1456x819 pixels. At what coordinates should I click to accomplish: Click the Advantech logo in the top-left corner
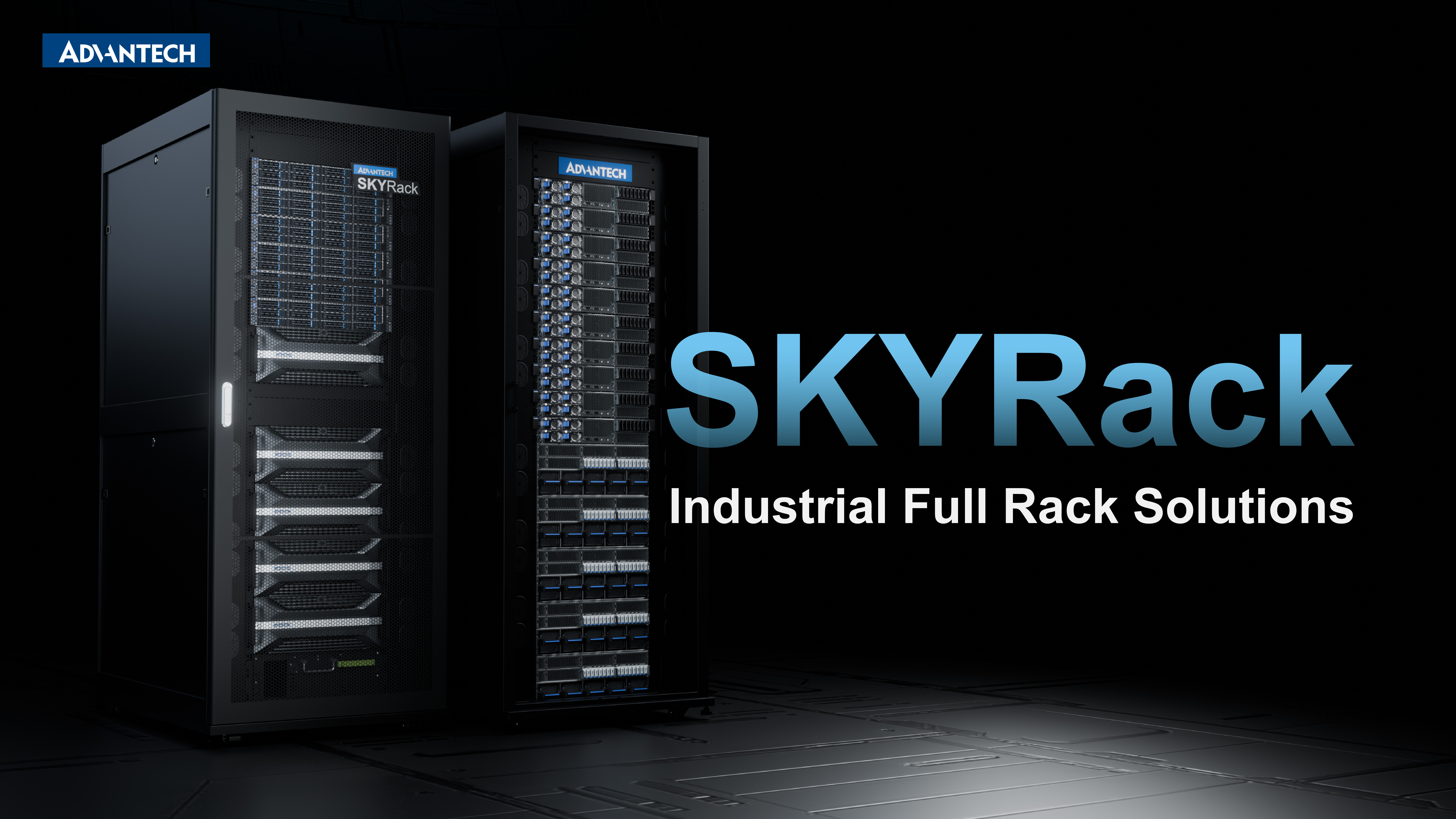tap(126, 50)
